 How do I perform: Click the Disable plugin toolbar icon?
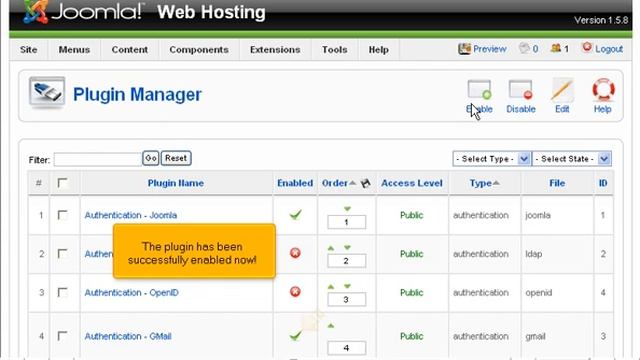pos(520,90)
